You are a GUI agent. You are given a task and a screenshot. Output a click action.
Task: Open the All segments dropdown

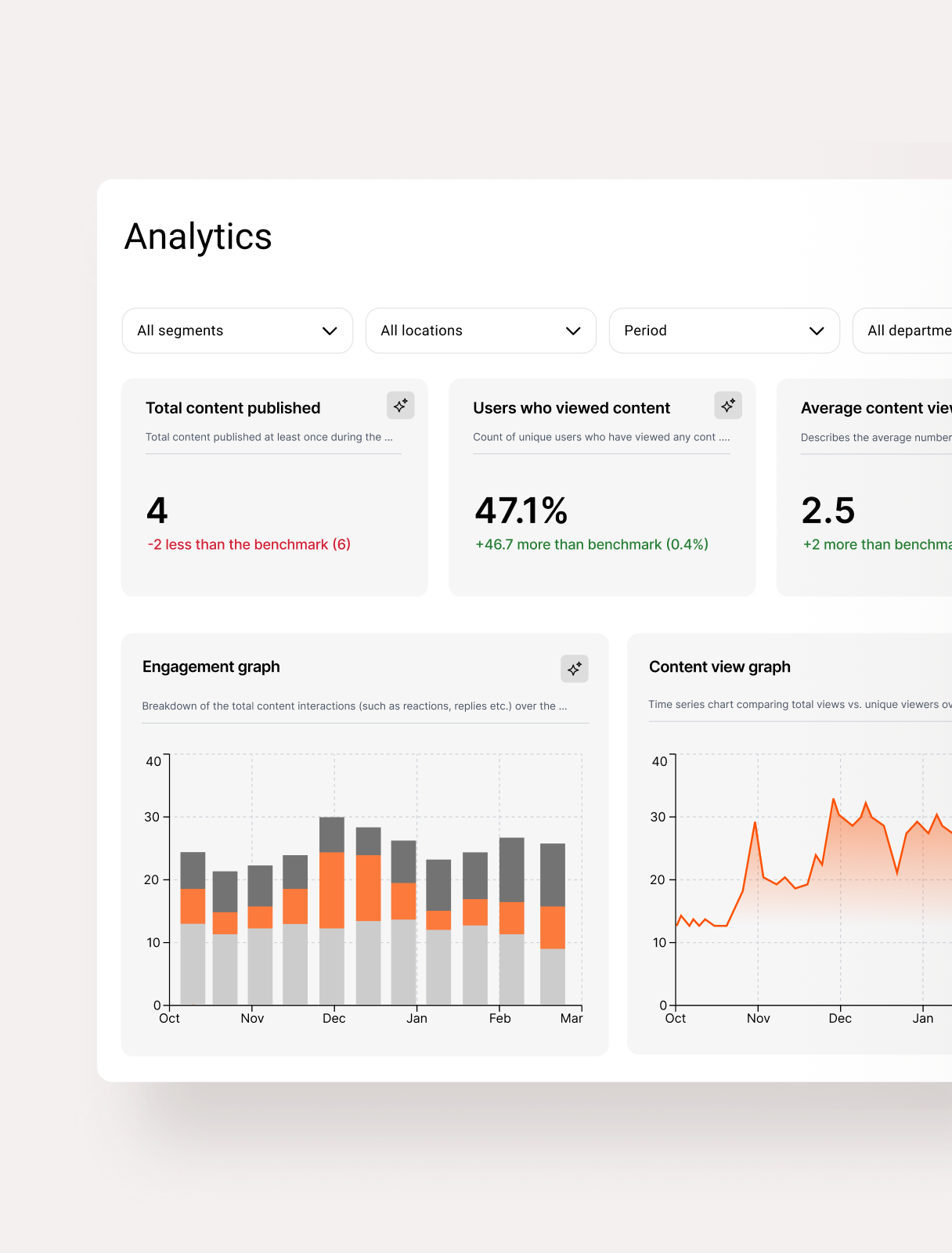tap(237, 330)
